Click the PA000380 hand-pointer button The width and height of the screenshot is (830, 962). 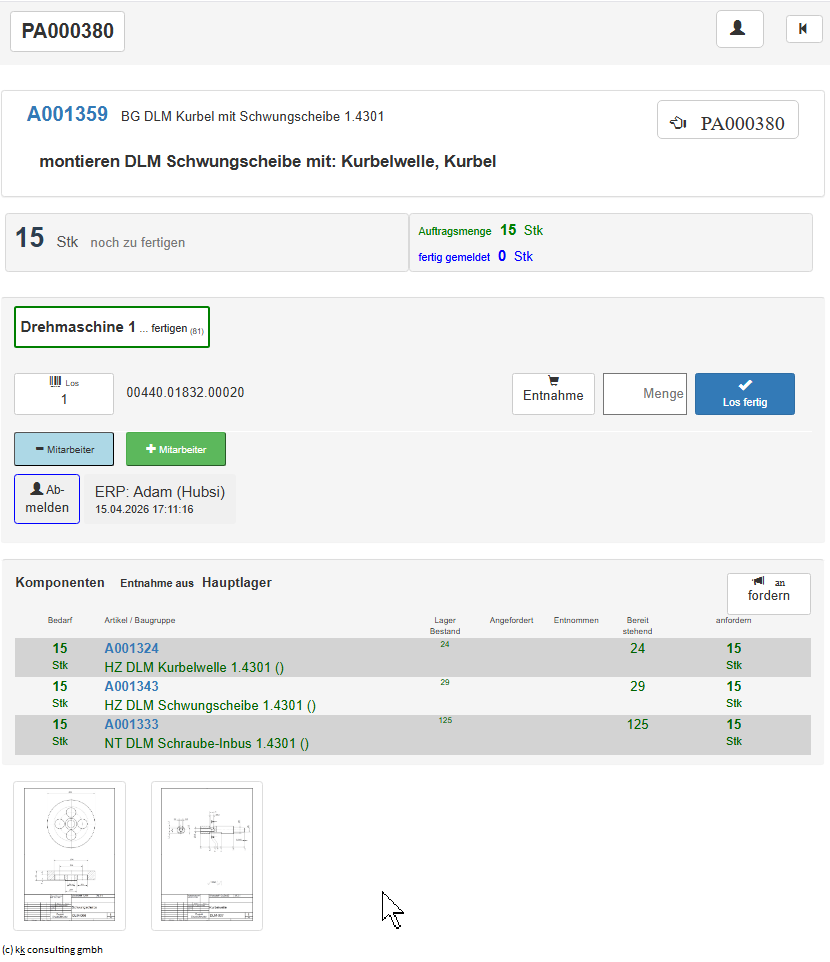tap(728, 120)
